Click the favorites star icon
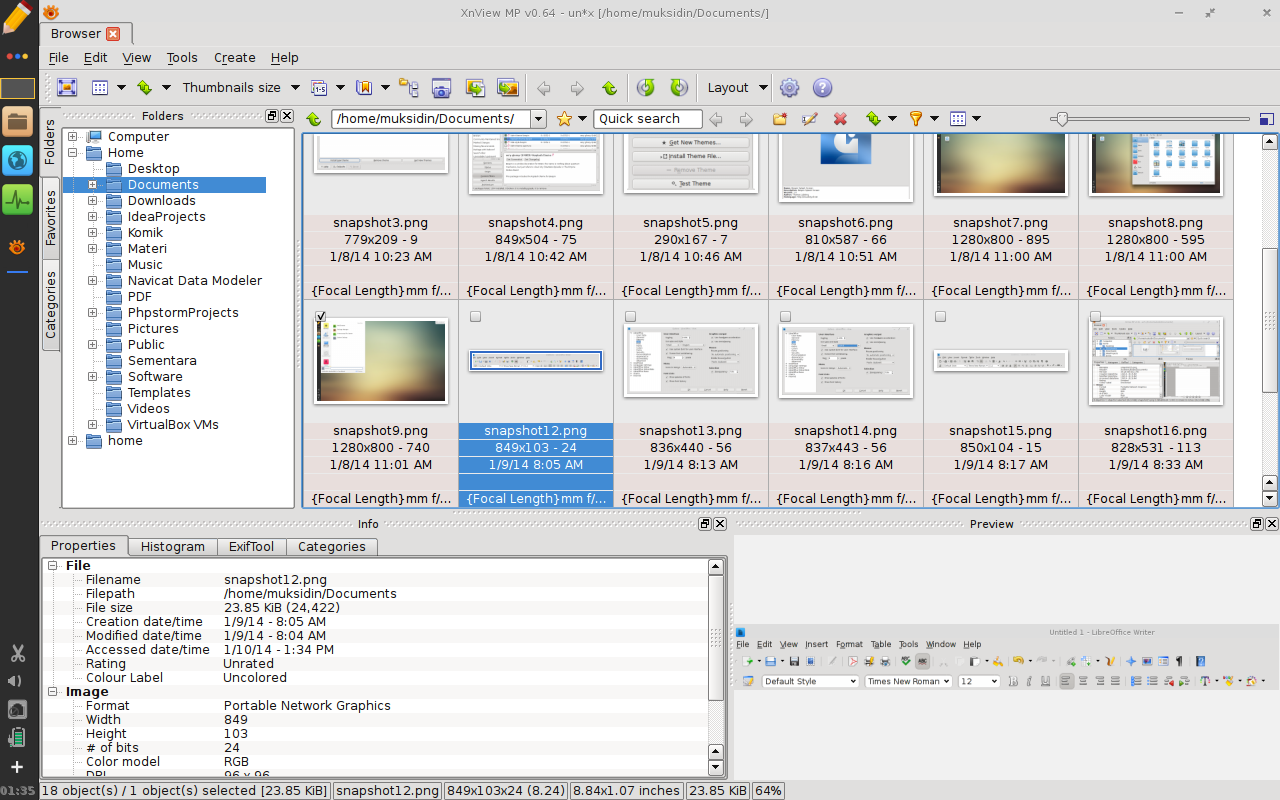Viewport: 1280px width, 800px height. pyautogui.click(x=564, y=118)
